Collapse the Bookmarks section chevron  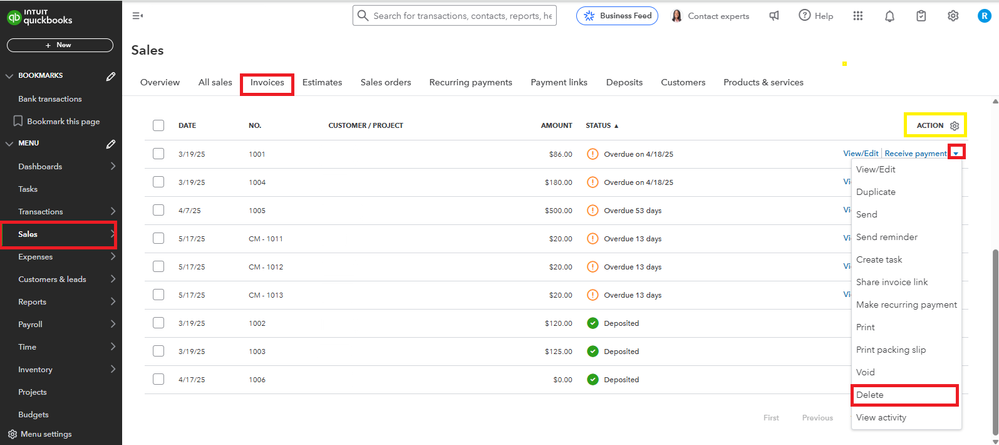pos(9,76)
